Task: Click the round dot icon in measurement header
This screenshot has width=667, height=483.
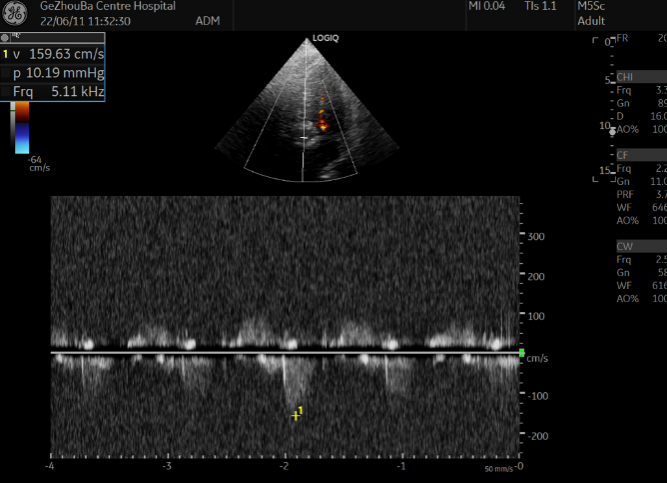Action: click(5, 37)
